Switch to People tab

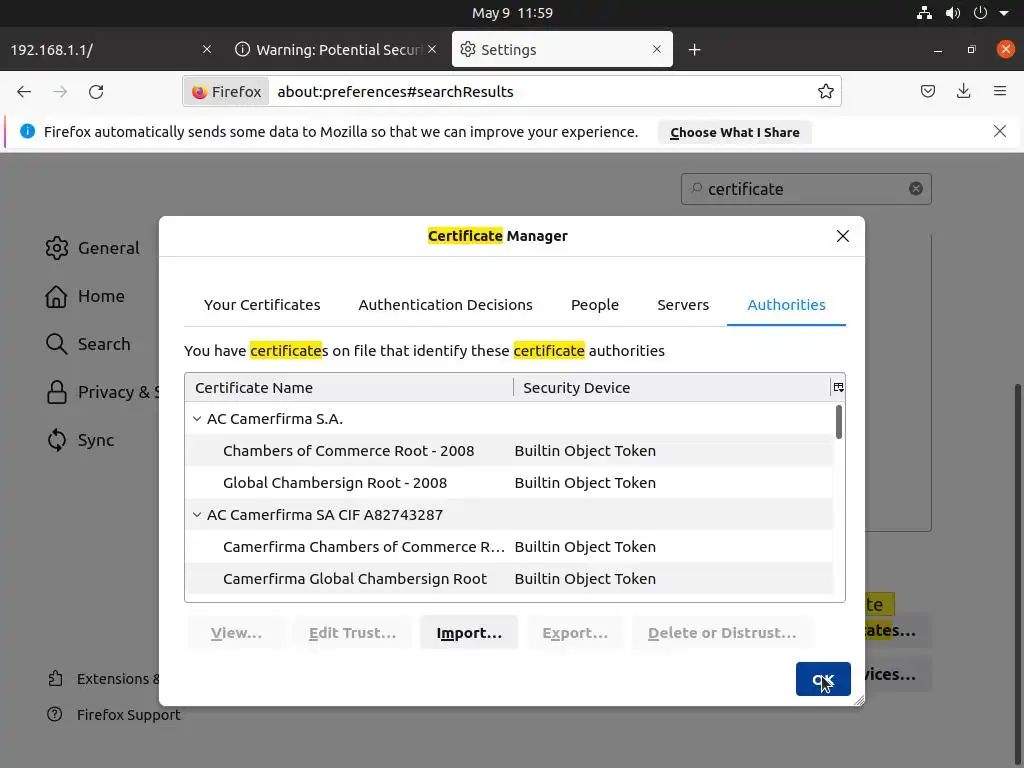(594, 304)
